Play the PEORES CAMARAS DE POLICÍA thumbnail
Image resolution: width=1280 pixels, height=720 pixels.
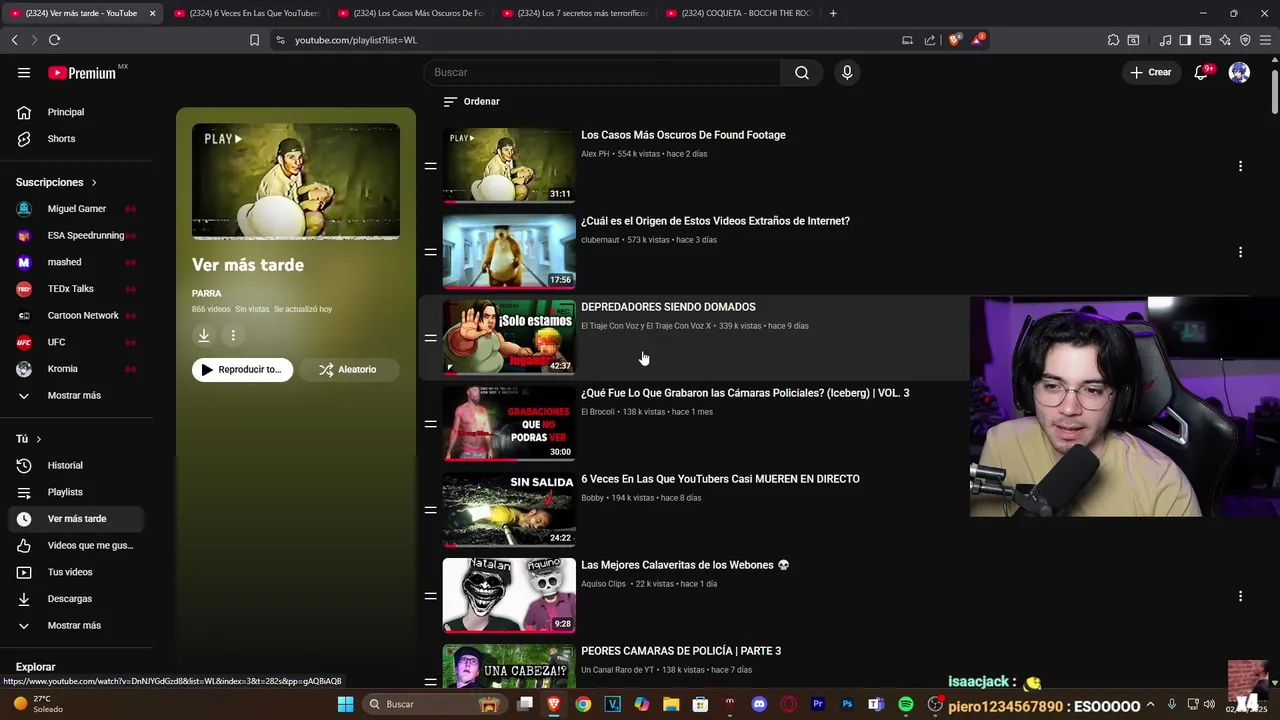[509, 666]
